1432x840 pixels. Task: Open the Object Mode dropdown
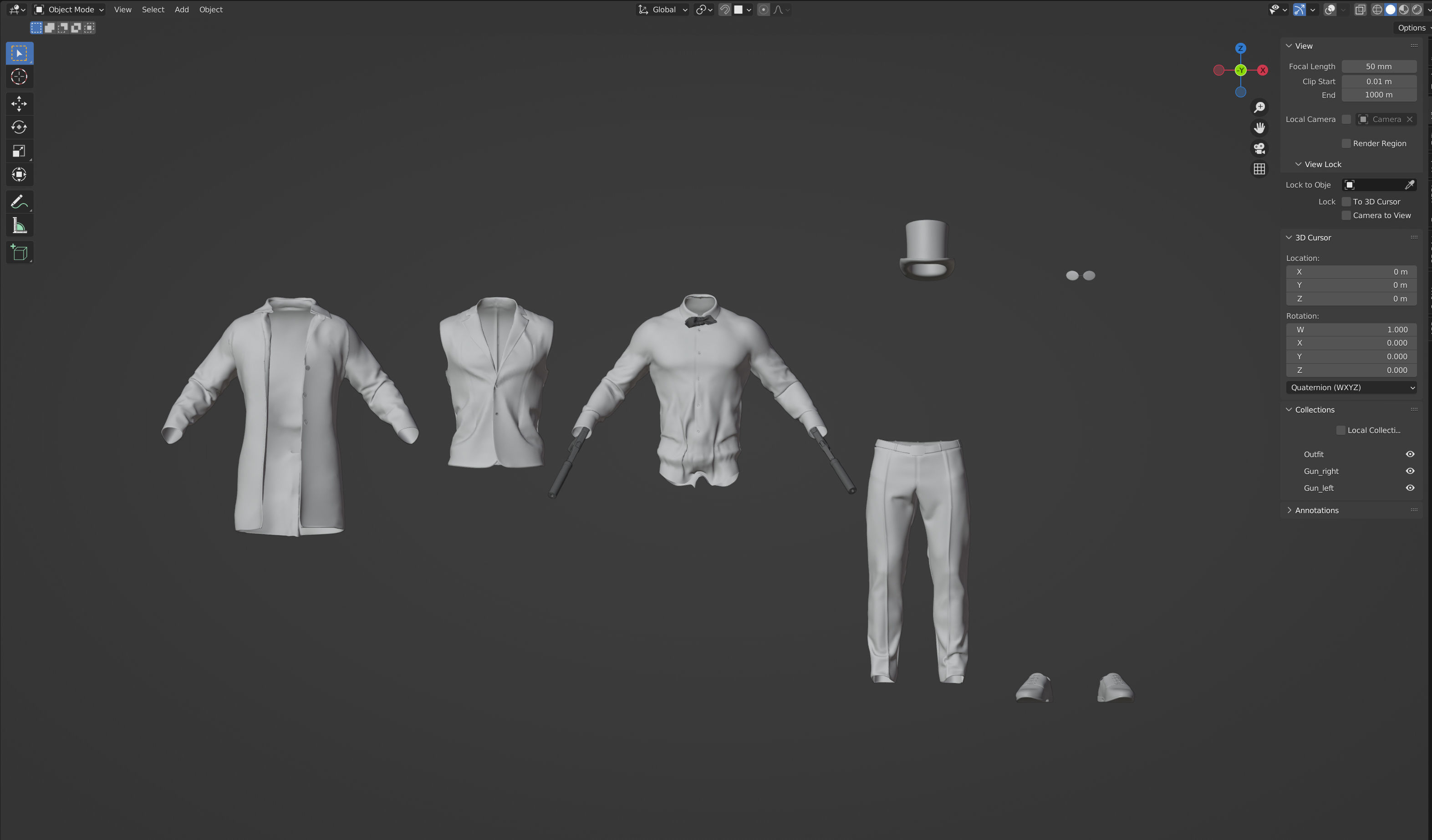69,10
